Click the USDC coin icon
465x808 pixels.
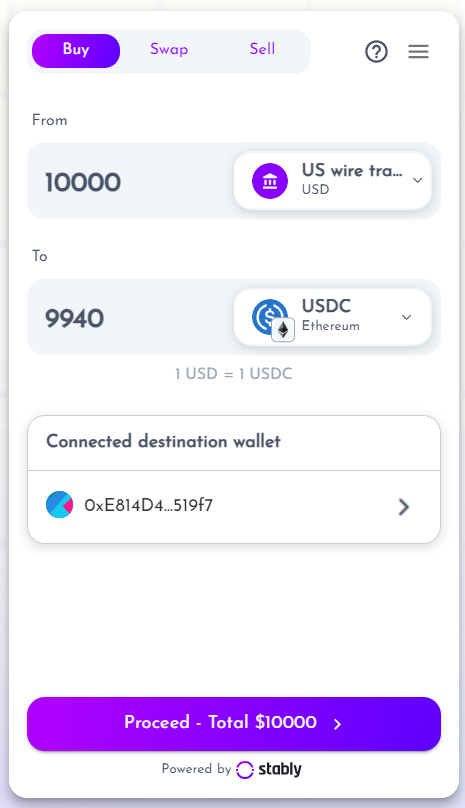[x=268, y=315]
